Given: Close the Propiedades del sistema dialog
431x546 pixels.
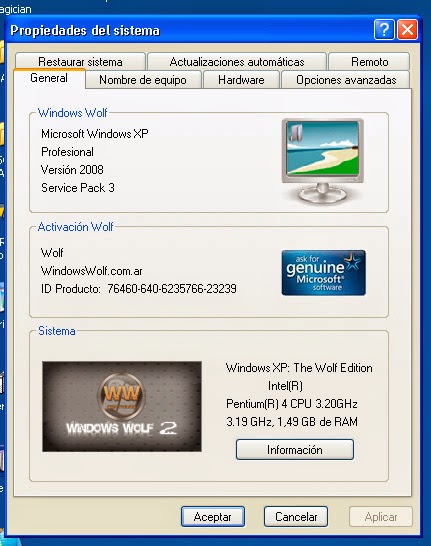Looking at the screenshot, I should pyautogui.click(x=407, y=30).
